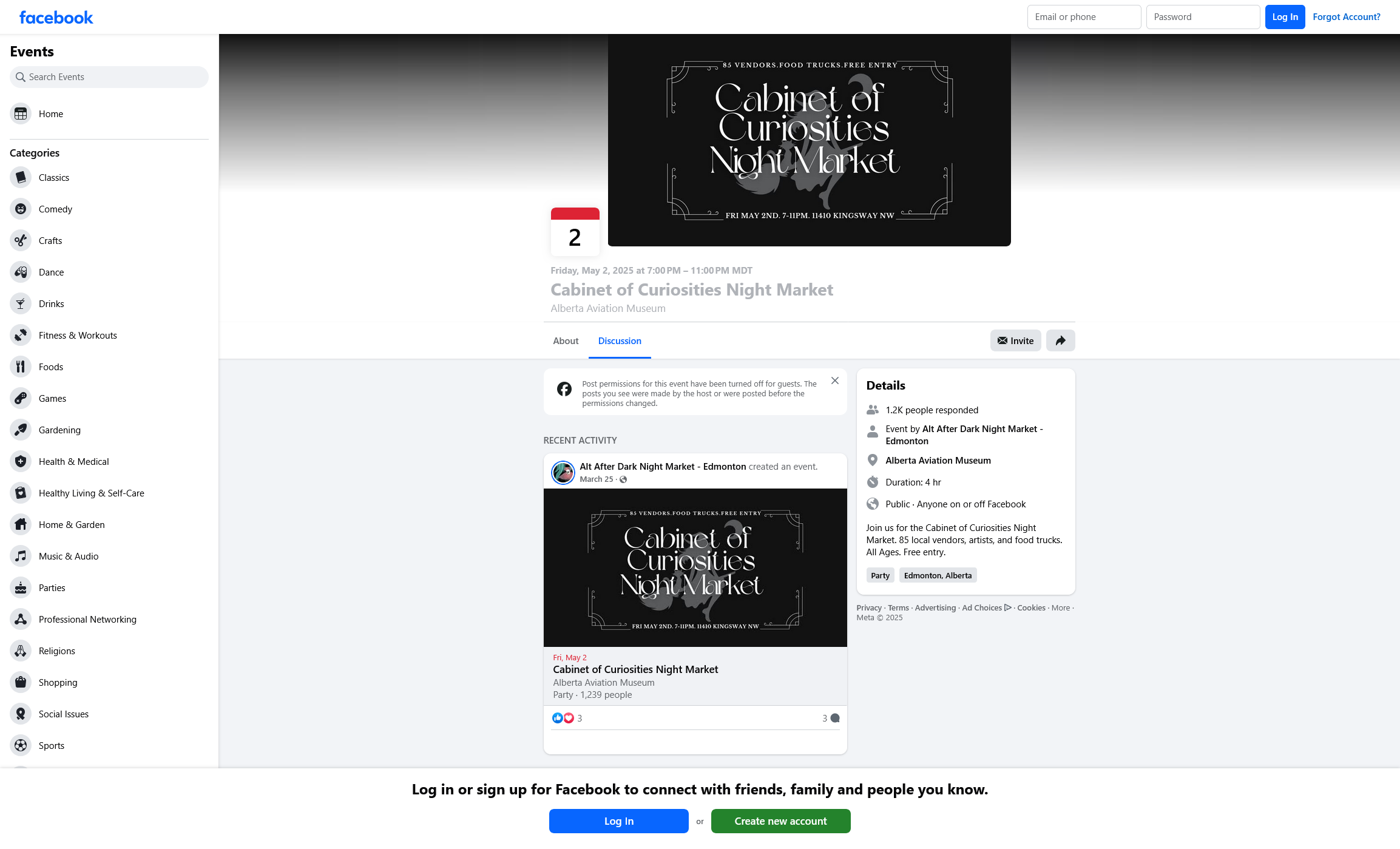The height and width of the screenshot is (849, 1400).
Task: Open the Crafts scissors icon
Action: 21,240
